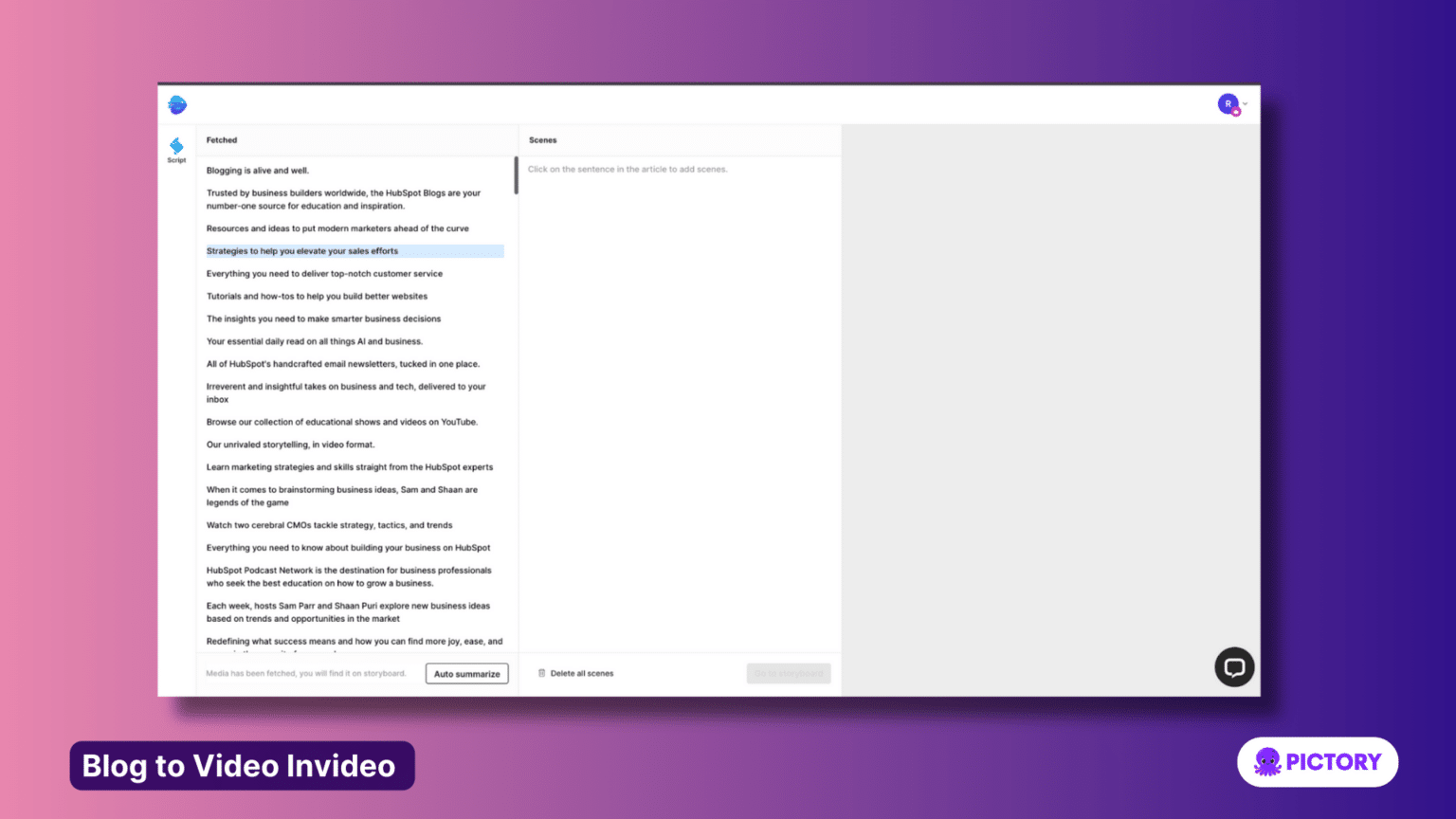Open the chat support bubble at bottom right
This screenshot has width=1456, height=819.
(1234, 667)
